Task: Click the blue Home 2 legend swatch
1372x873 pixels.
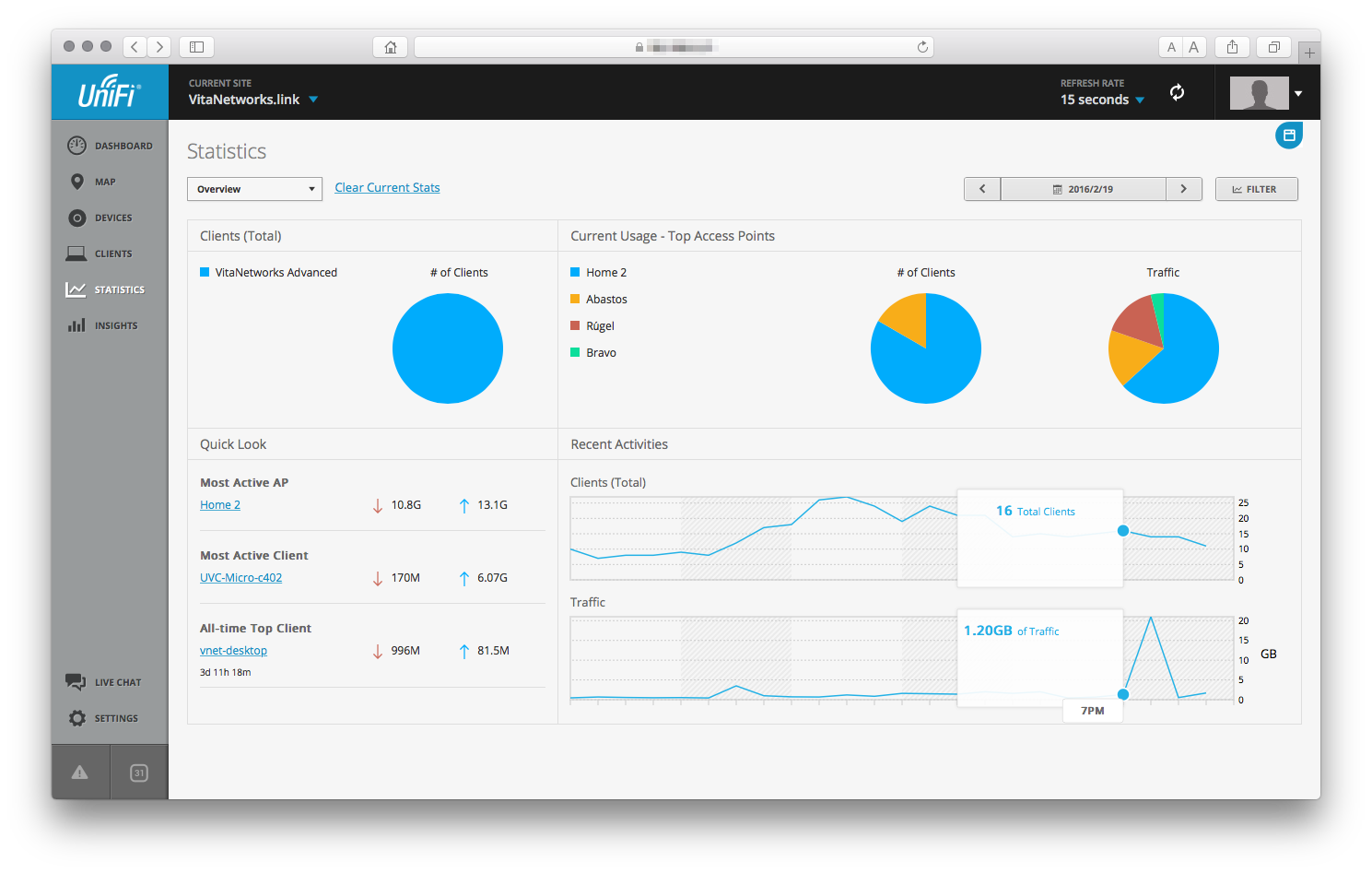Action: 575,273
